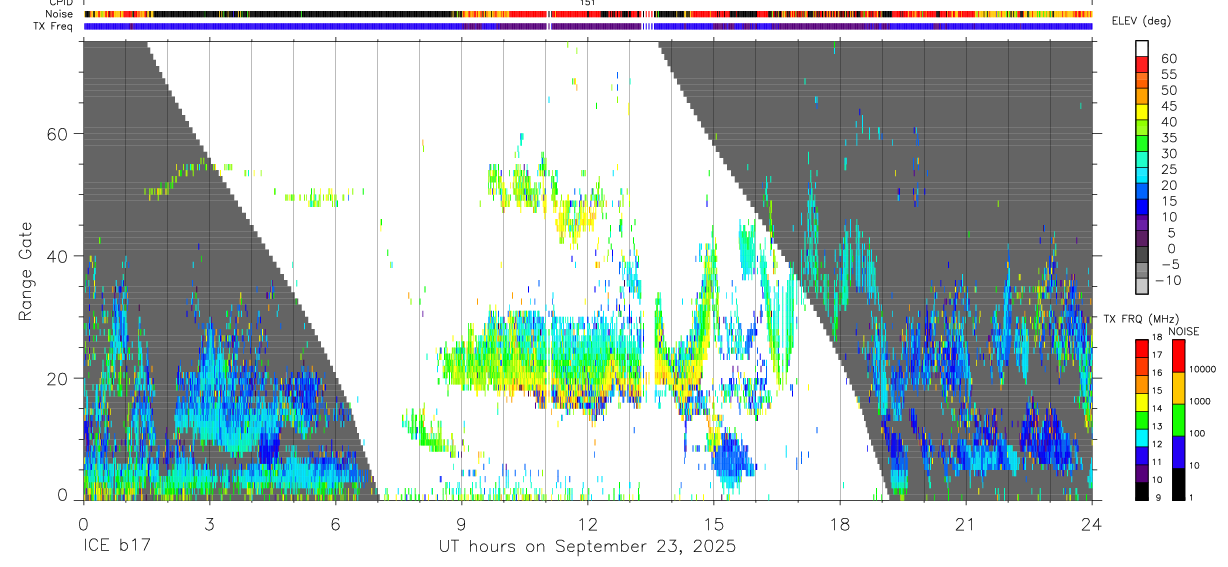Click the x-axis tick label '3'

[x=209, y=524]
